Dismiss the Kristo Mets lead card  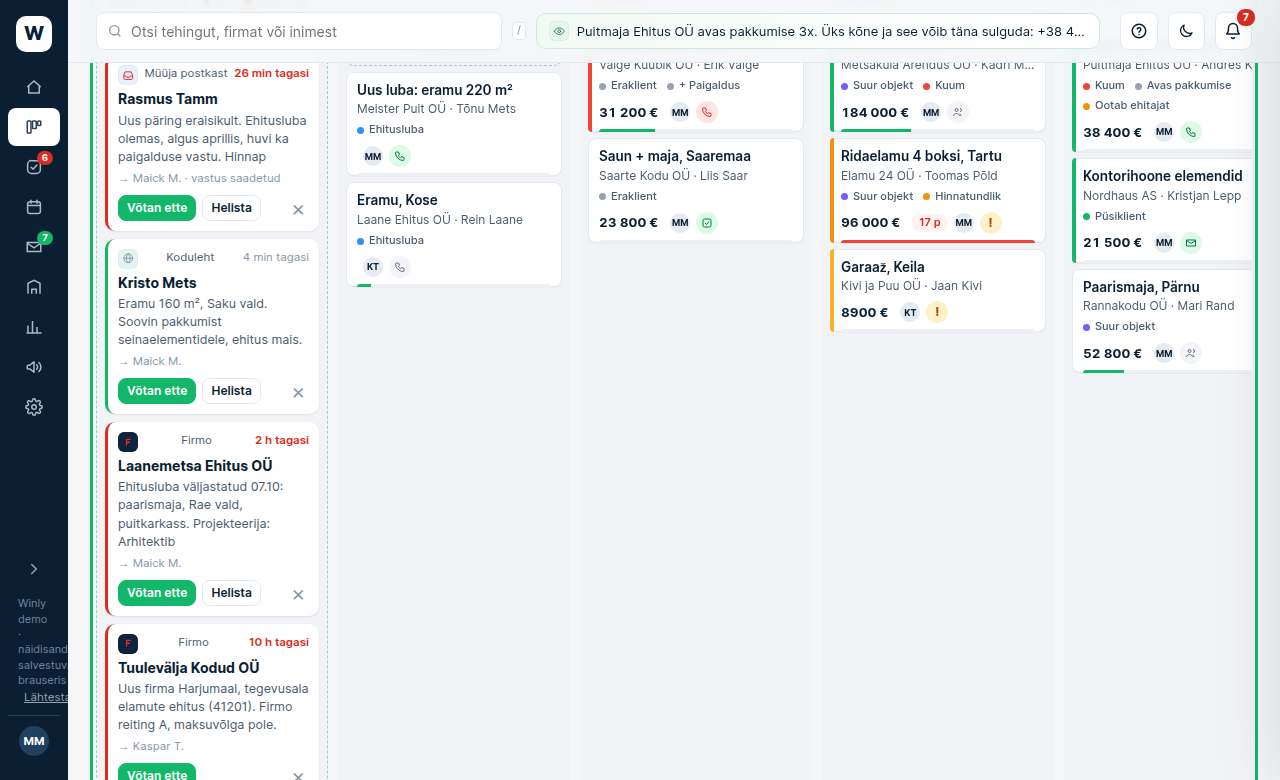(x=298, y=393)
